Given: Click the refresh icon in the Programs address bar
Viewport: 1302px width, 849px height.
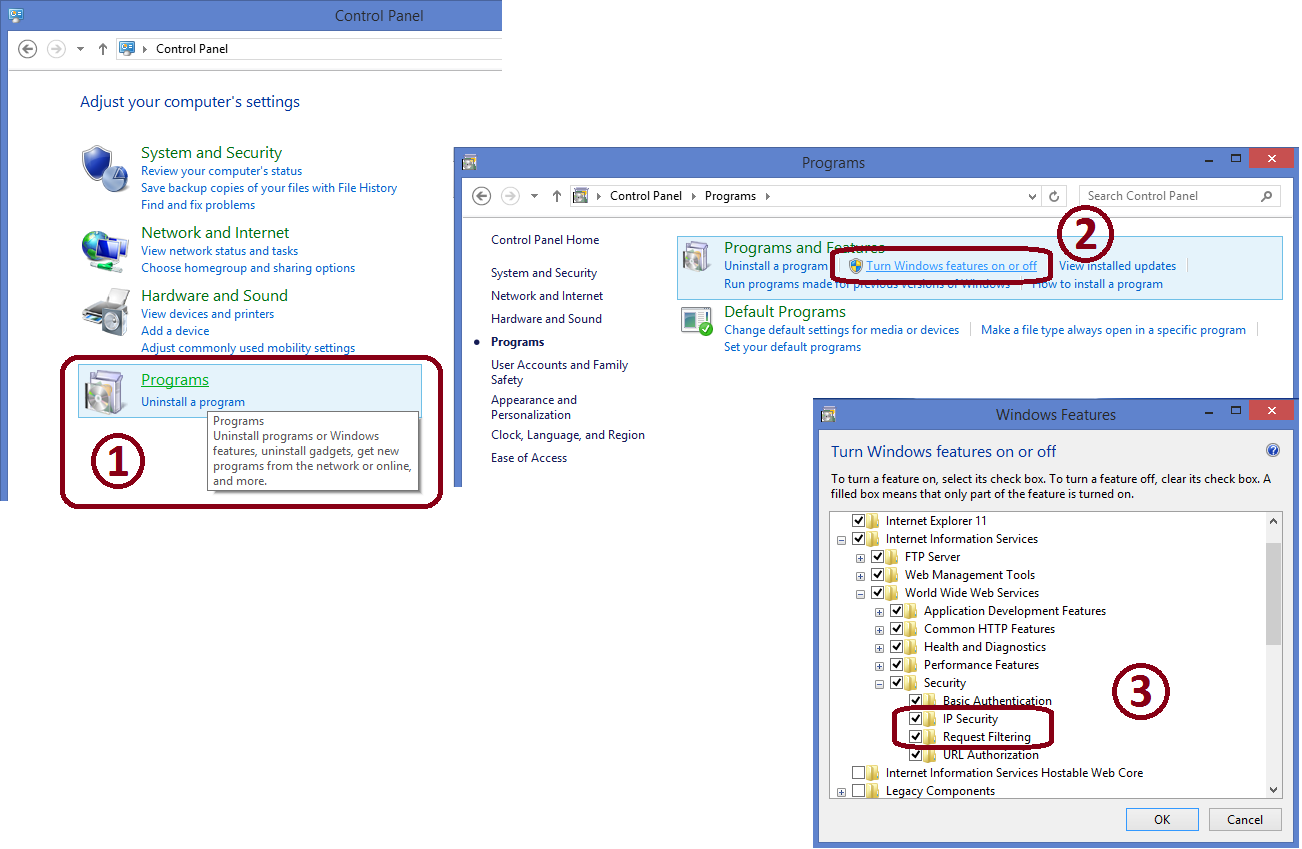Looking at the screenshot, I should pos(1054,196).
